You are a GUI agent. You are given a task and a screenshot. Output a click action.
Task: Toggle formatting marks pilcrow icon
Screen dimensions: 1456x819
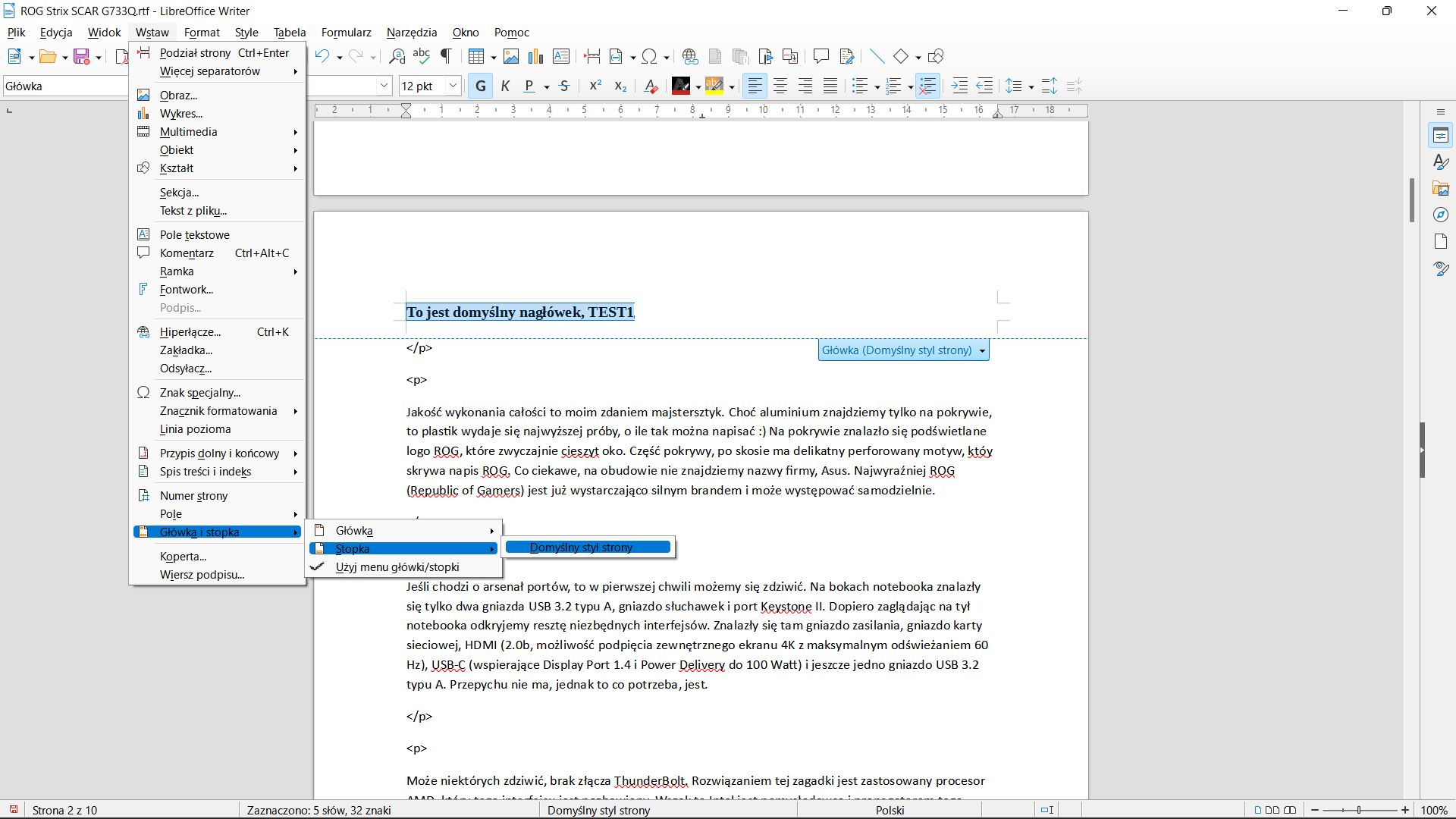[x=447, y=56]
